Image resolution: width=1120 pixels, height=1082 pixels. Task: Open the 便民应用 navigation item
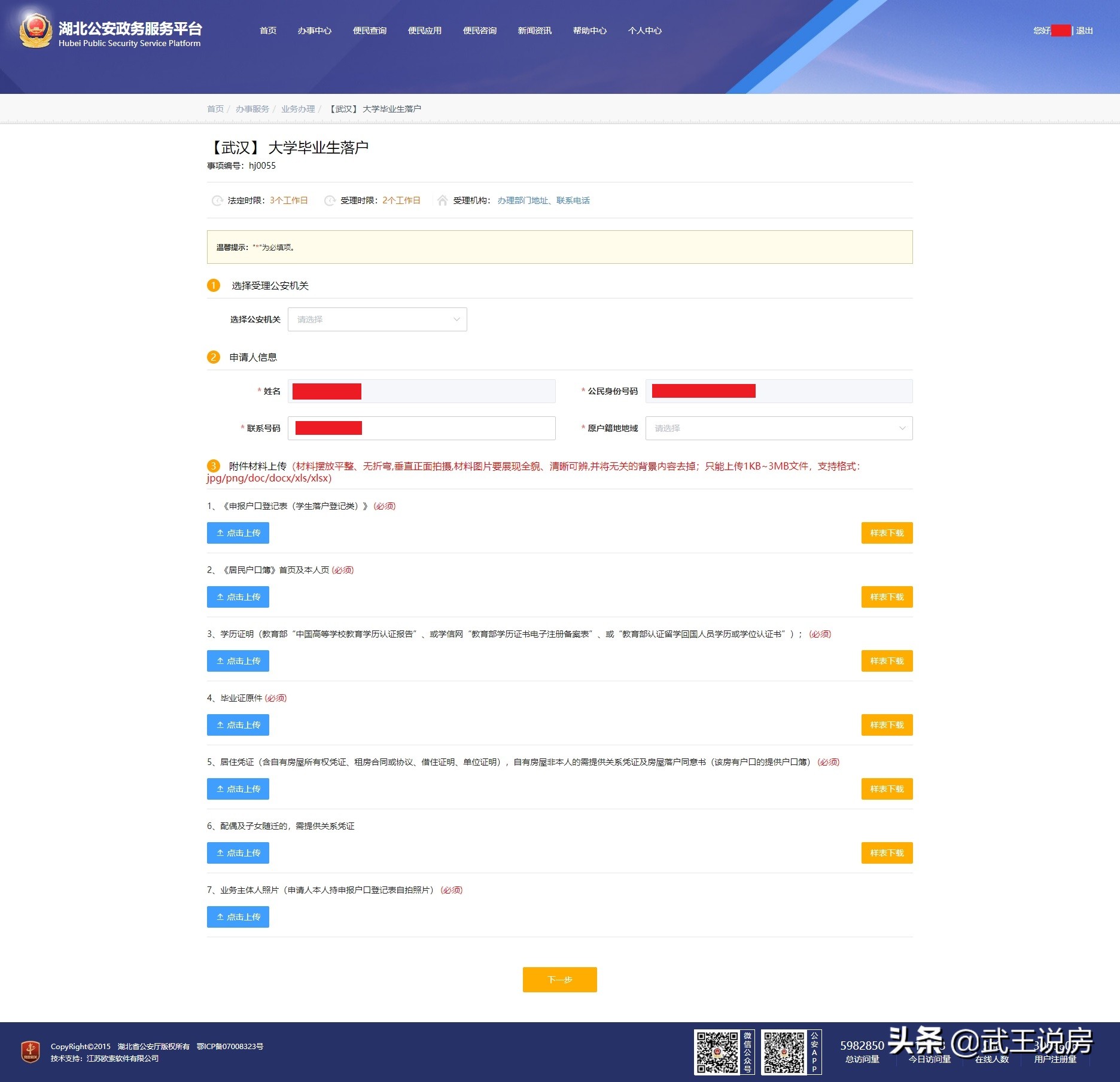[x=425, y=31]
